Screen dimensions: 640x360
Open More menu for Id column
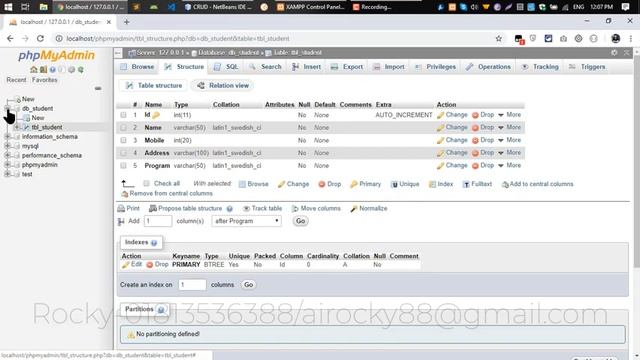pyautogui.click(x=509, y=115)
